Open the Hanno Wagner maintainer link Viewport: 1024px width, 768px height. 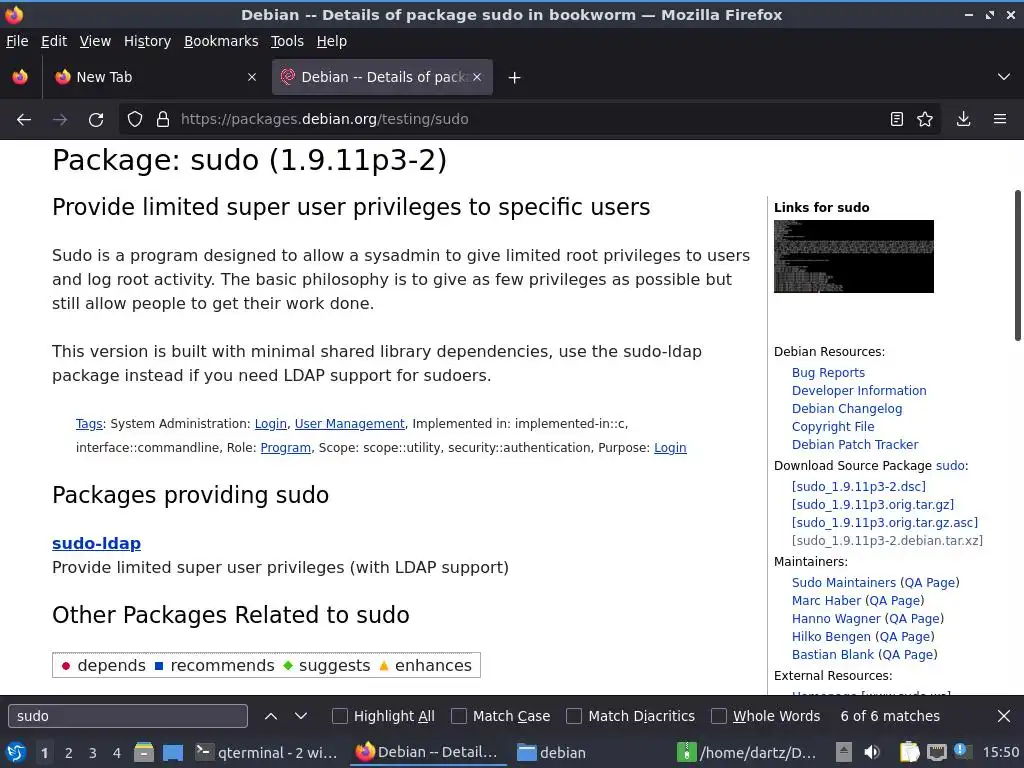coord(836,618)
